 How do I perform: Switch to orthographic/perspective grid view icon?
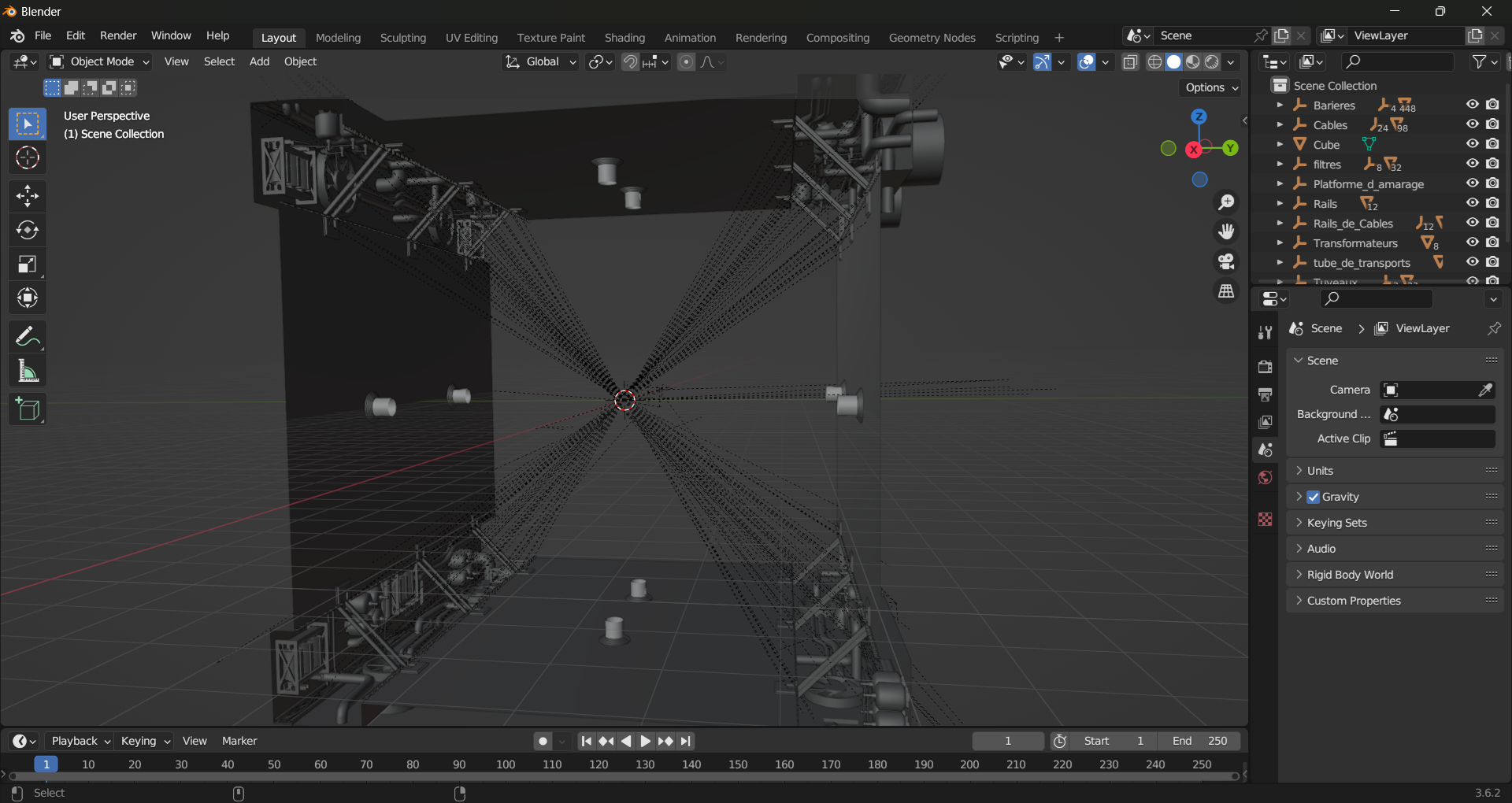pyautogui.click(x=1226, y=291)
